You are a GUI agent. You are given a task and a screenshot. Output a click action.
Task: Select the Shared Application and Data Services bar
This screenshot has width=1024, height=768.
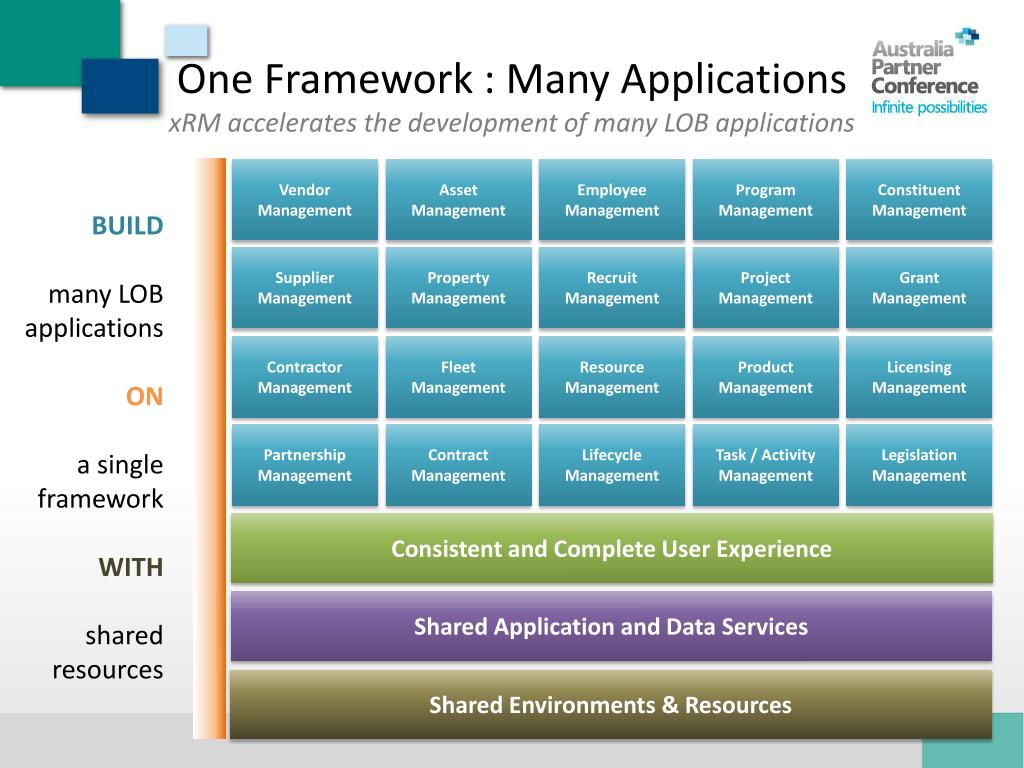pos(612,626)
